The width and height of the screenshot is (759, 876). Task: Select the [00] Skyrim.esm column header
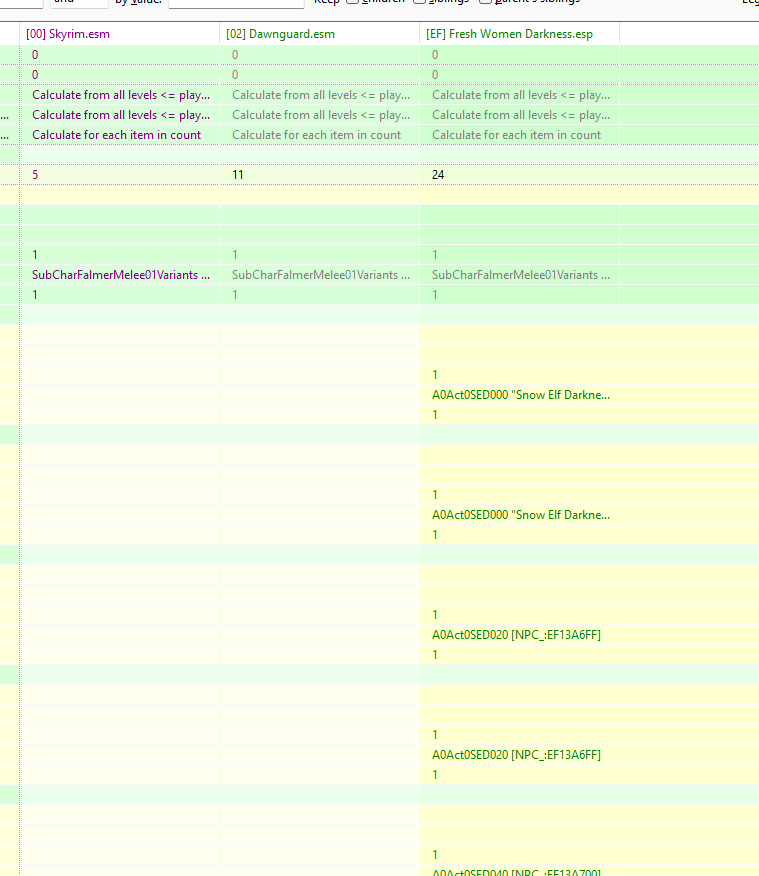point(120,34)
